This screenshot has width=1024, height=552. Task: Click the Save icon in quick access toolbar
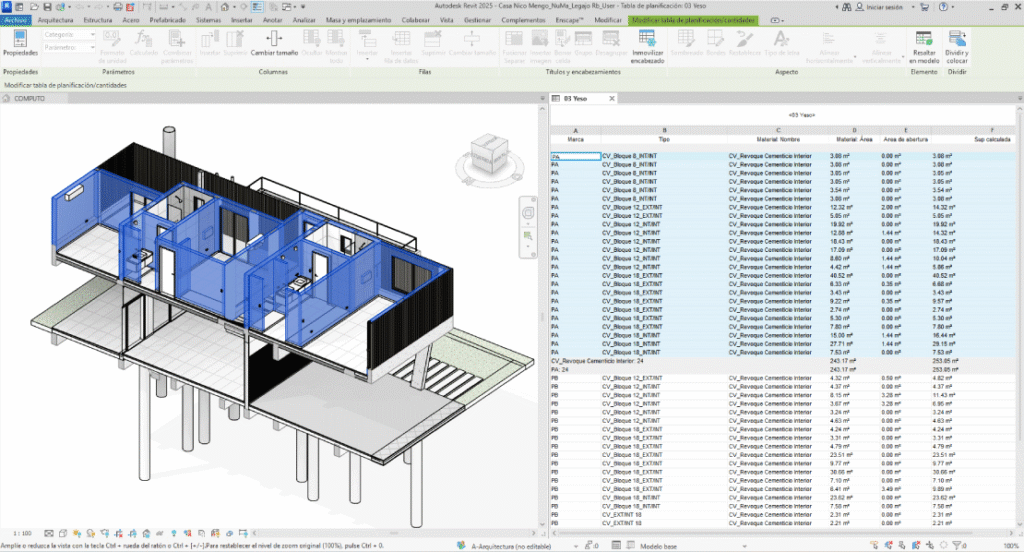(47, 7)
